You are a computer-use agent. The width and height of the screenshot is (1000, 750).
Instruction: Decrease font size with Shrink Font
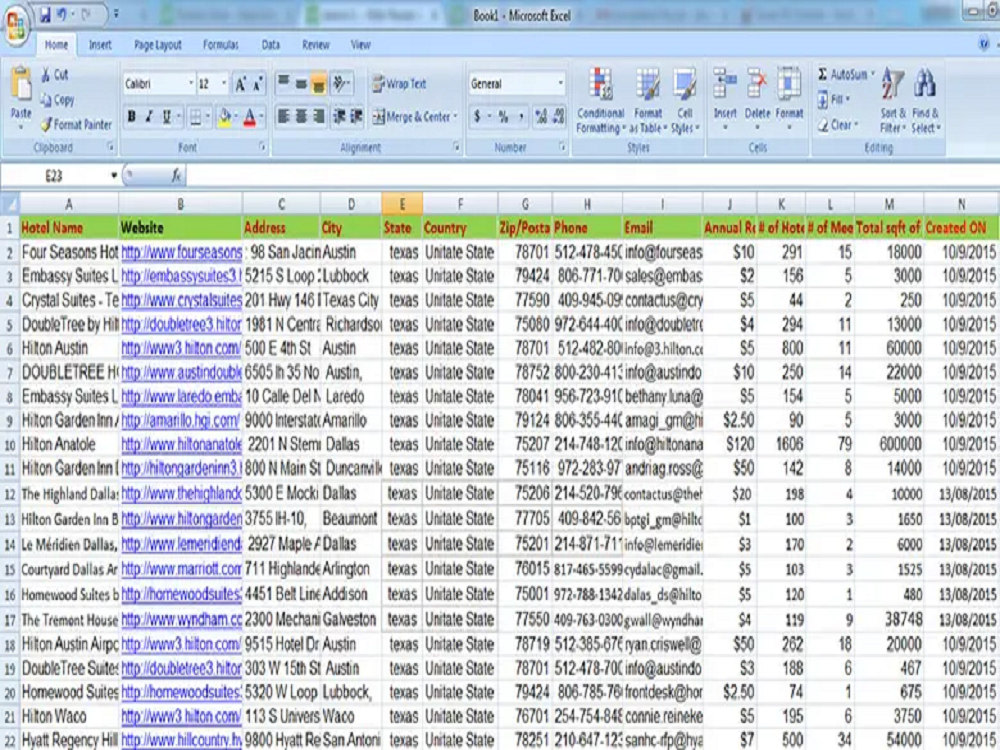click(x=258, y=84)
